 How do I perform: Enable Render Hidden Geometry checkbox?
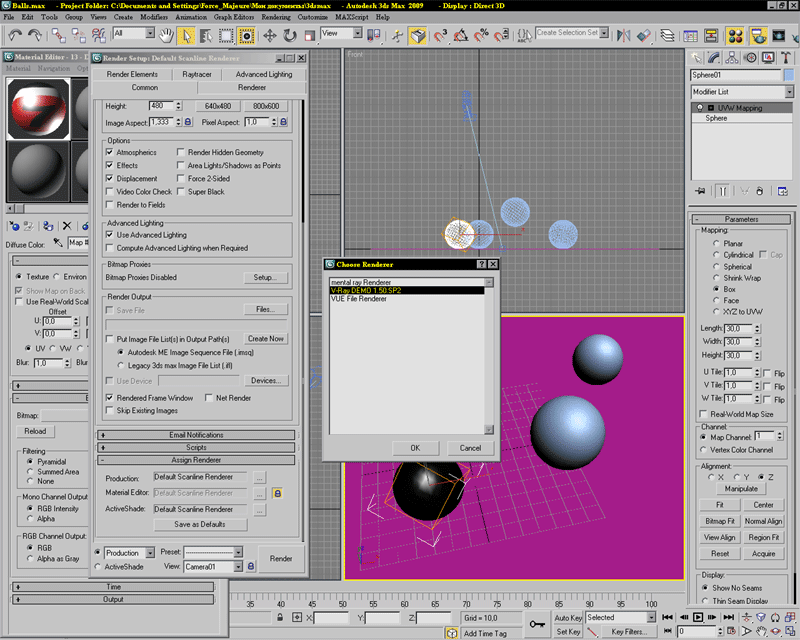181,152
